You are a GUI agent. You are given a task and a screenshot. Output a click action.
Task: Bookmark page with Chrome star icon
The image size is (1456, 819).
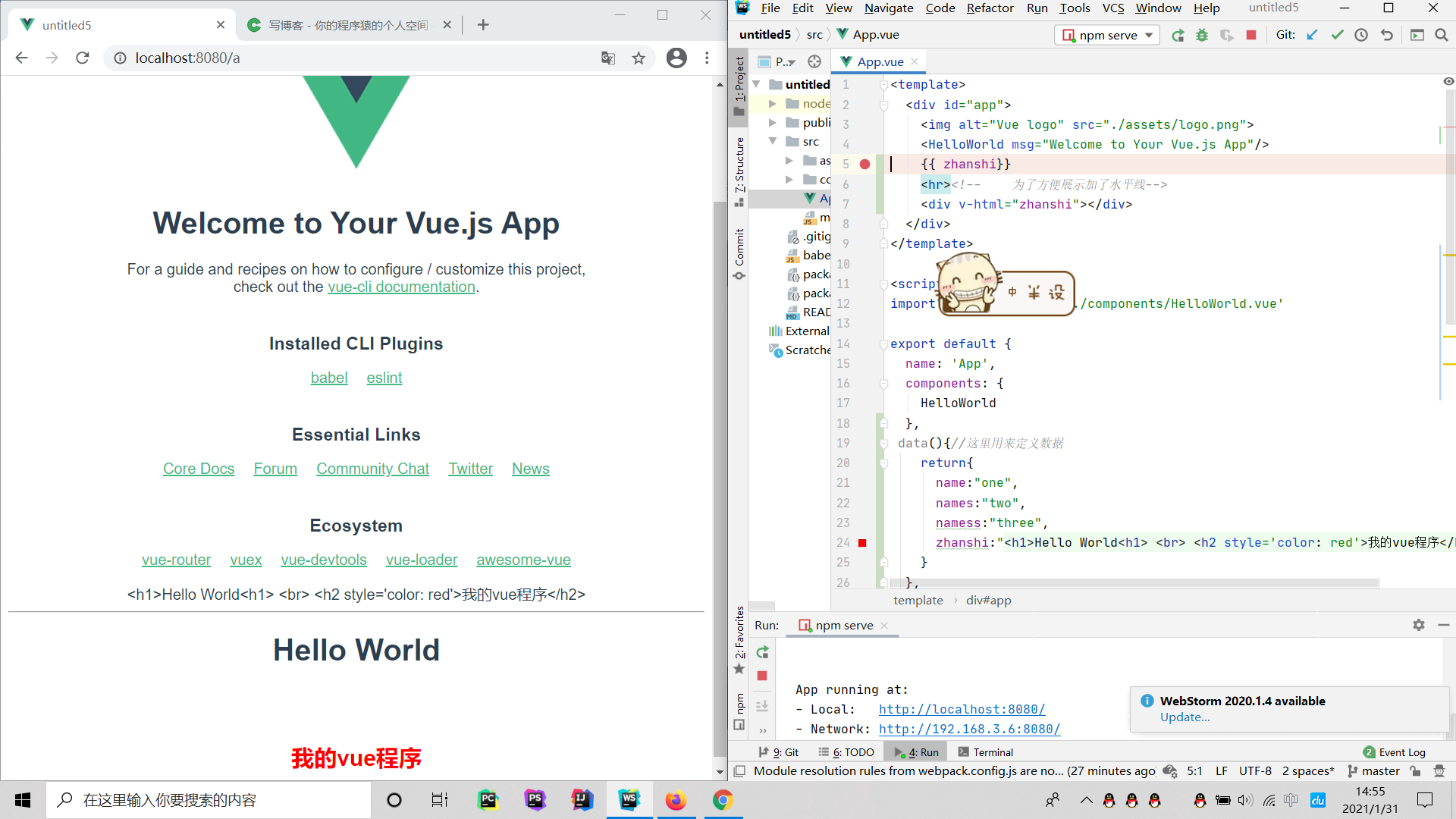pos(639,58)
